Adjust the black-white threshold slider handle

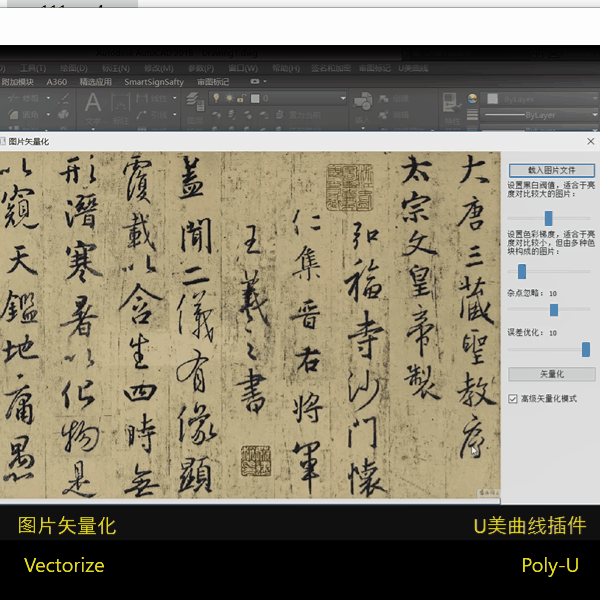point(548,218)
